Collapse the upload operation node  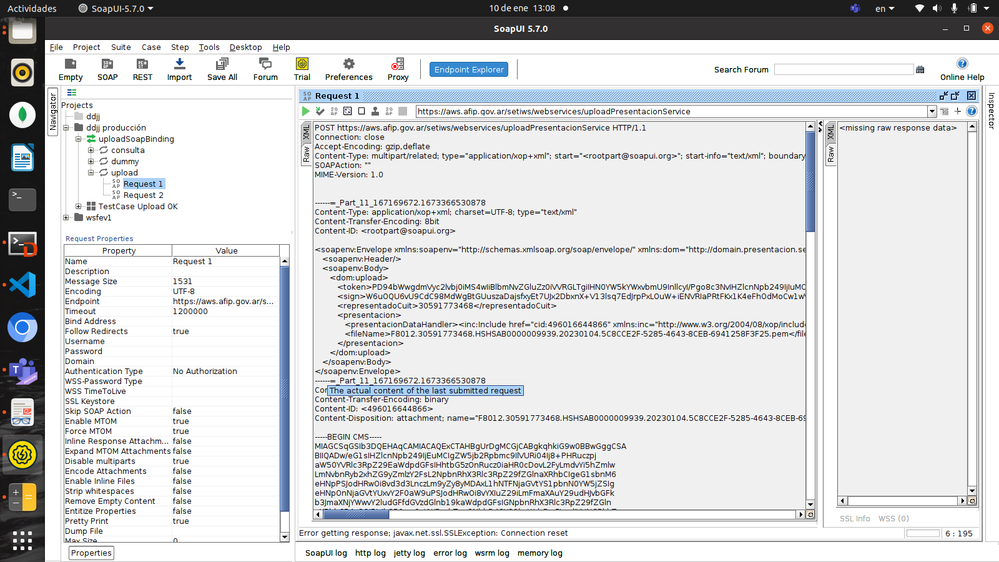click(91, 173)
